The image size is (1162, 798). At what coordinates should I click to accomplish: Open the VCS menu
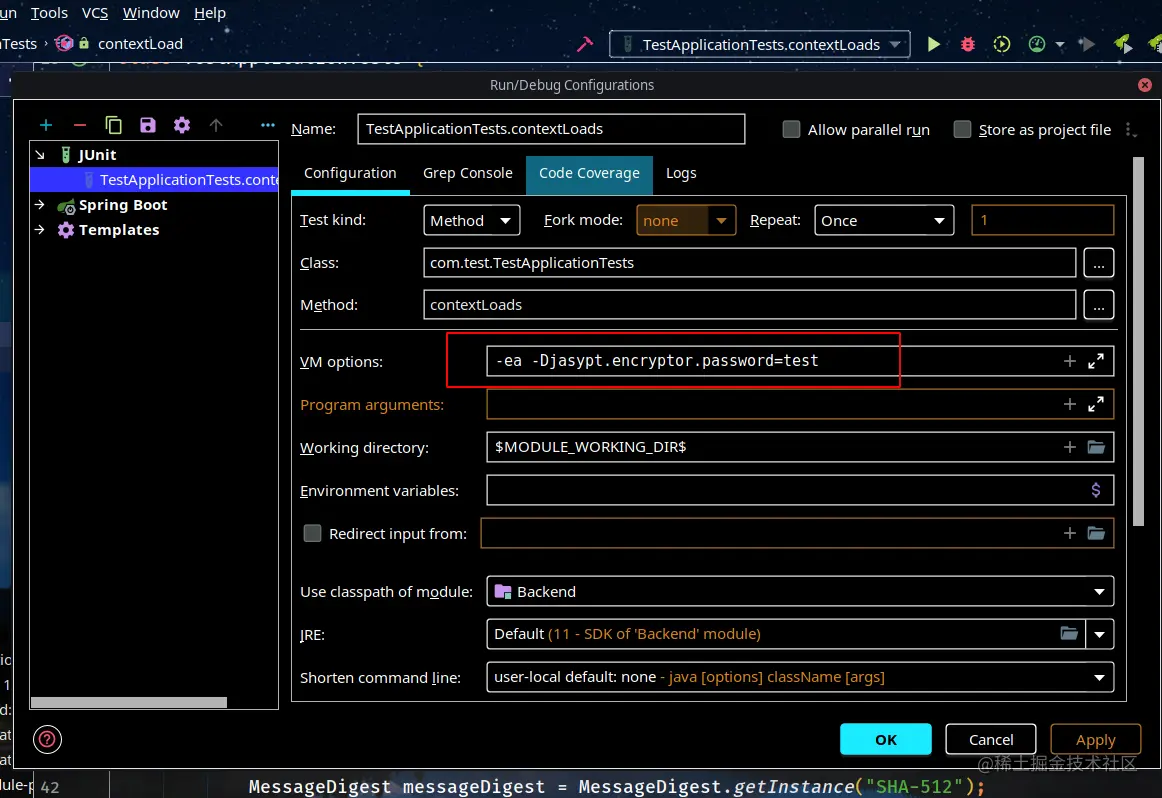95,13
